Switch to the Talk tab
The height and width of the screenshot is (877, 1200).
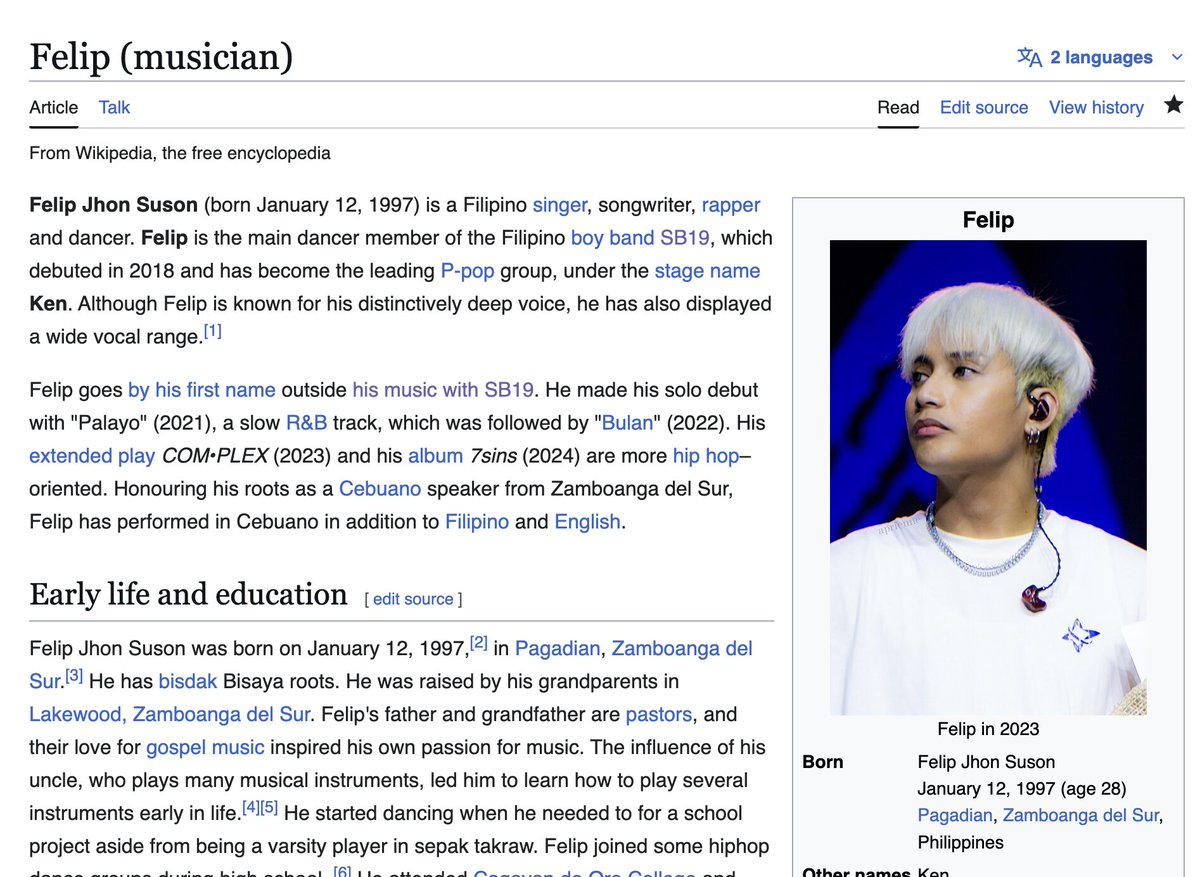(x=113, y=107)
